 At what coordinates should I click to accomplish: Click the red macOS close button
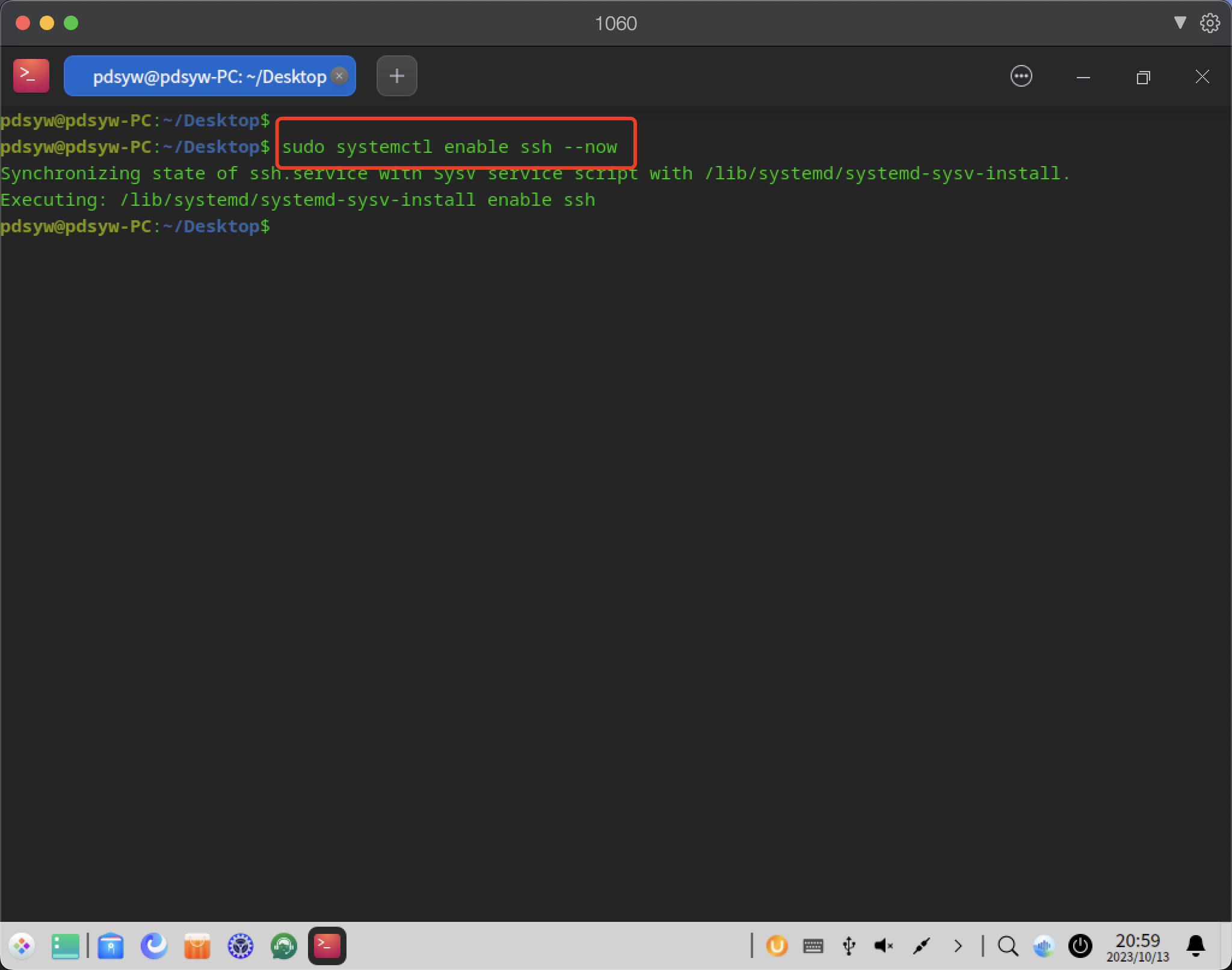coord(23,23)
